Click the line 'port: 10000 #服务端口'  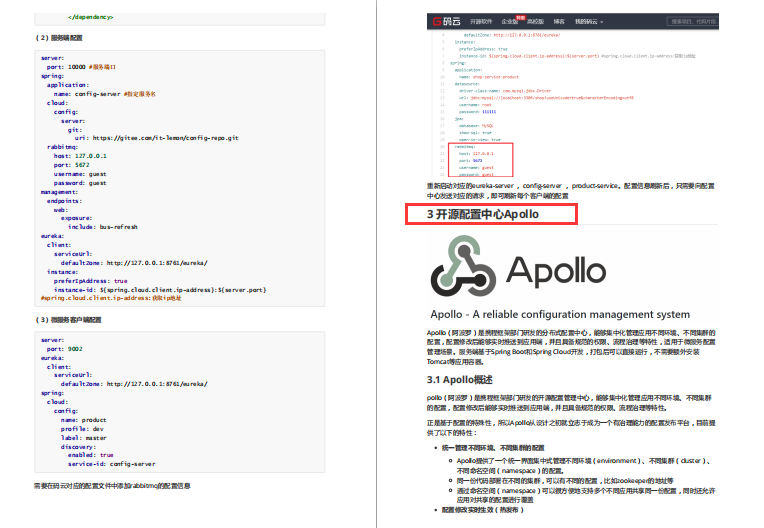click(x=81, y=67)
